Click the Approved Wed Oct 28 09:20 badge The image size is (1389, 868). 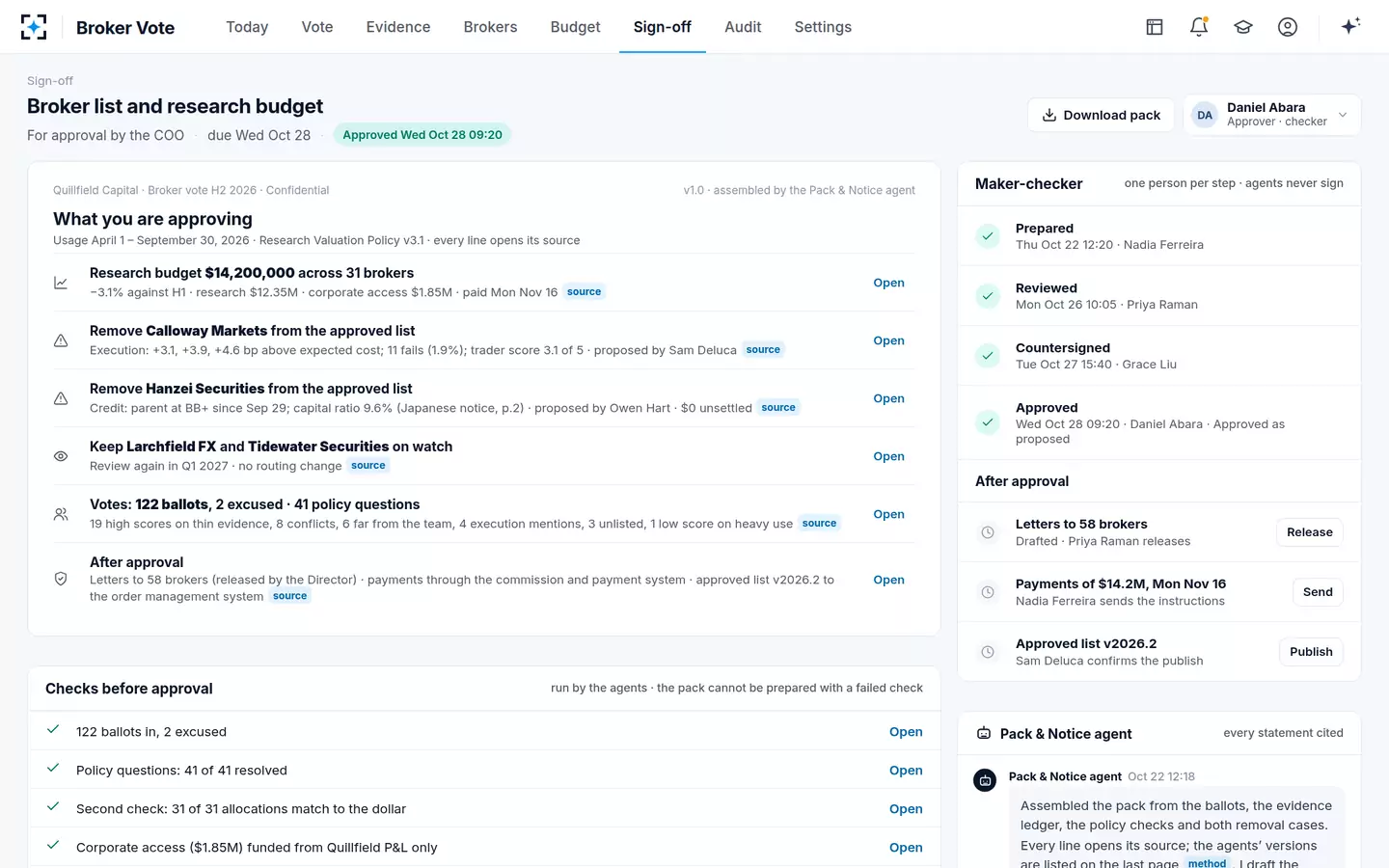pos(422,135)
